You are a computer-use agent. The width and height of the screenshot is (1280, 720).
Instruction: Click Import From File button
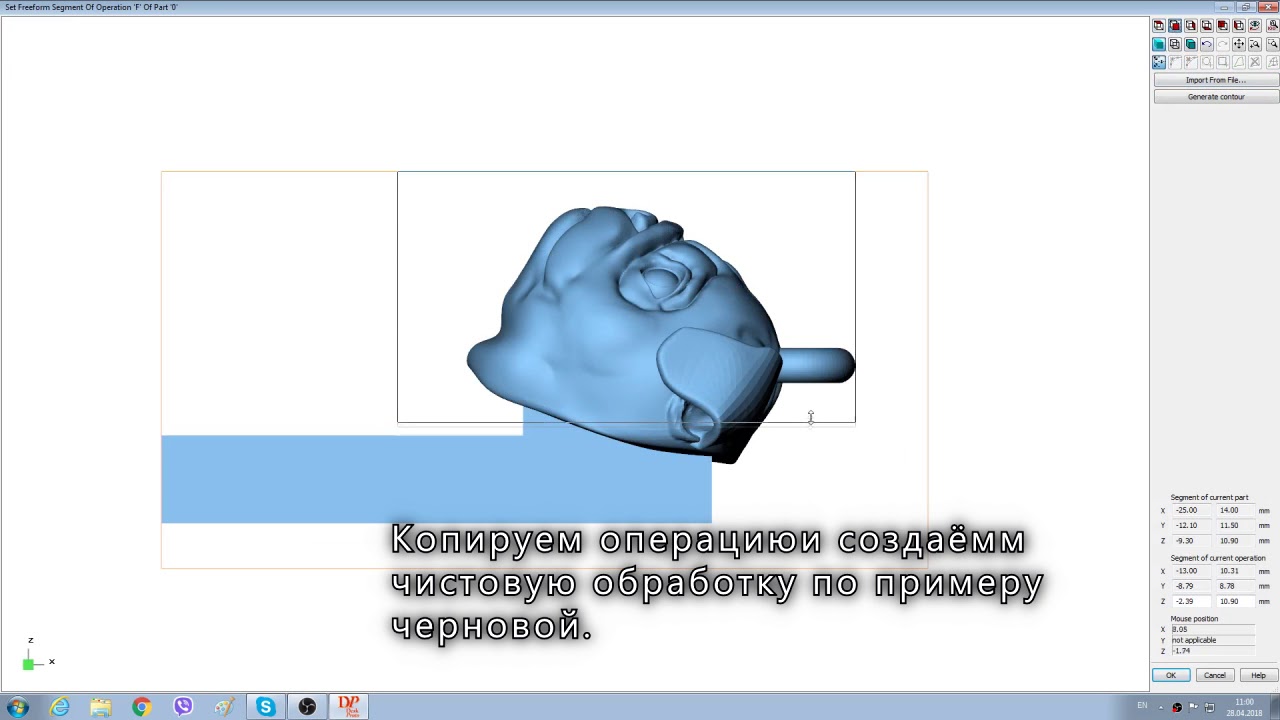coord(1216,80)
